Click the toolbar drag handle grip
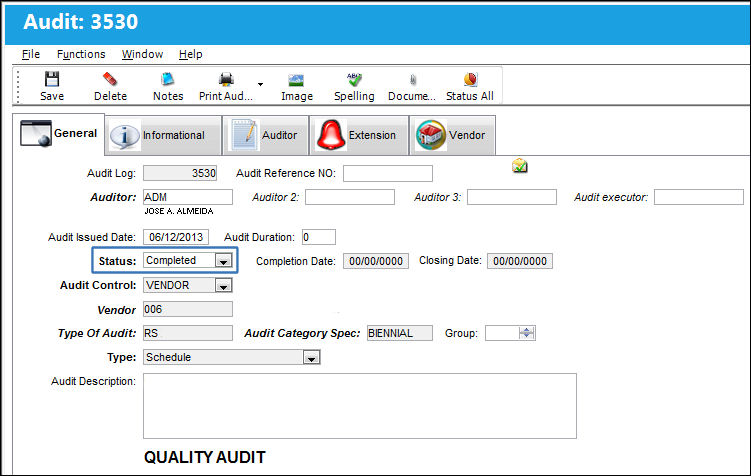This screenshot has height=476, width=751. coord(18,86)
